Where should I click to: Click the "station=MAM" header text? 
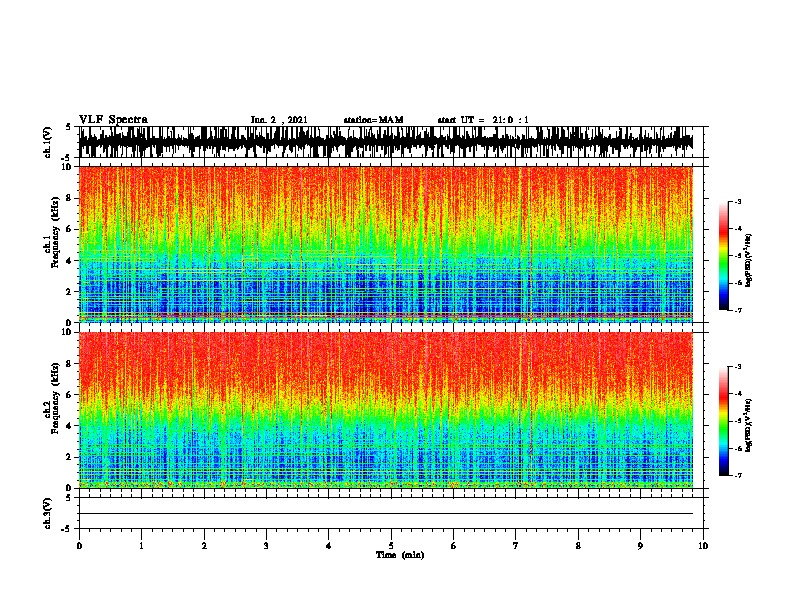373,120
